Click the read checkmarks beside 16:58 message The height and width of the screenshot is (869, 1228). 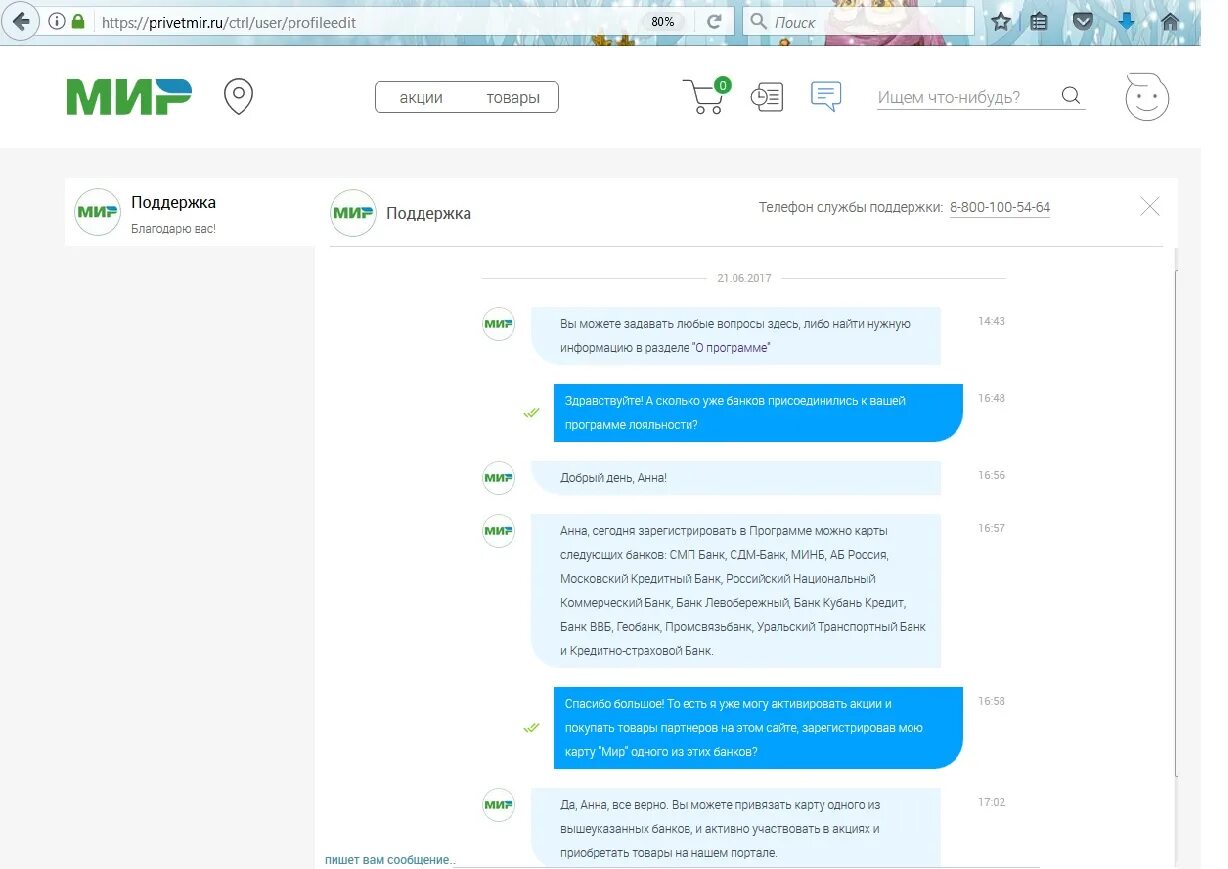point(531,728)
